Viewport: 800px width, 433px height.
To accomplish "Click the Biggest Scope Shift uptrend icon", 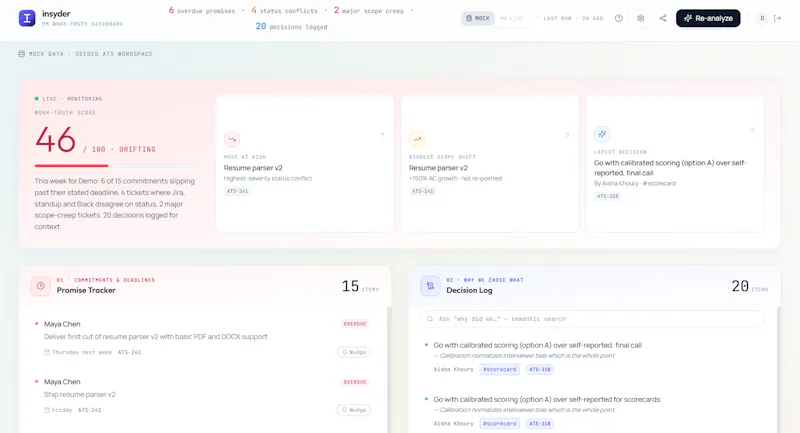I will [x=417, y=139].
